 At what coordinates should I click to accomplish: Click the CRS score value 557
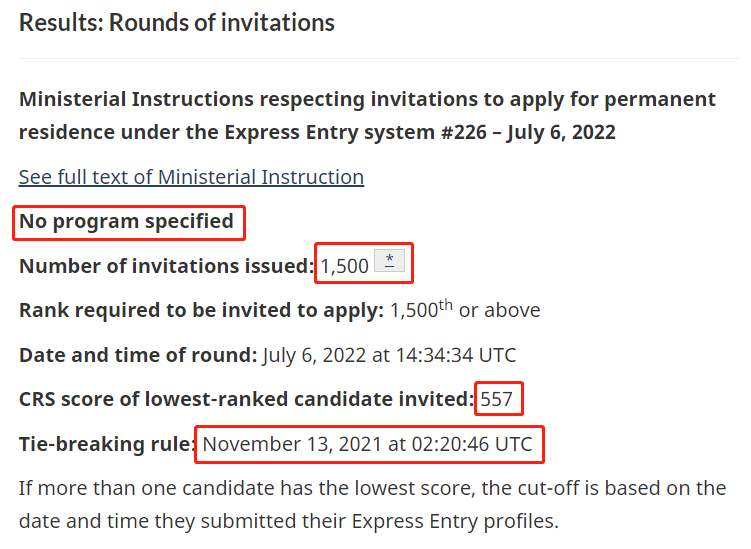click(497, 399)
